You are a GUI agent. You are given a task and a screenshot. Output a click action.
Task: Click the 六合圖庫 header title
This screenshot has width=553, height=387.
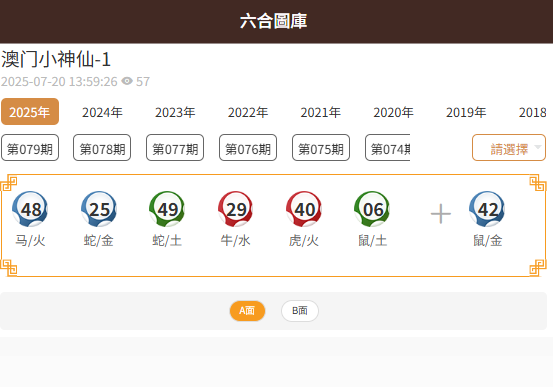(273, 21)
